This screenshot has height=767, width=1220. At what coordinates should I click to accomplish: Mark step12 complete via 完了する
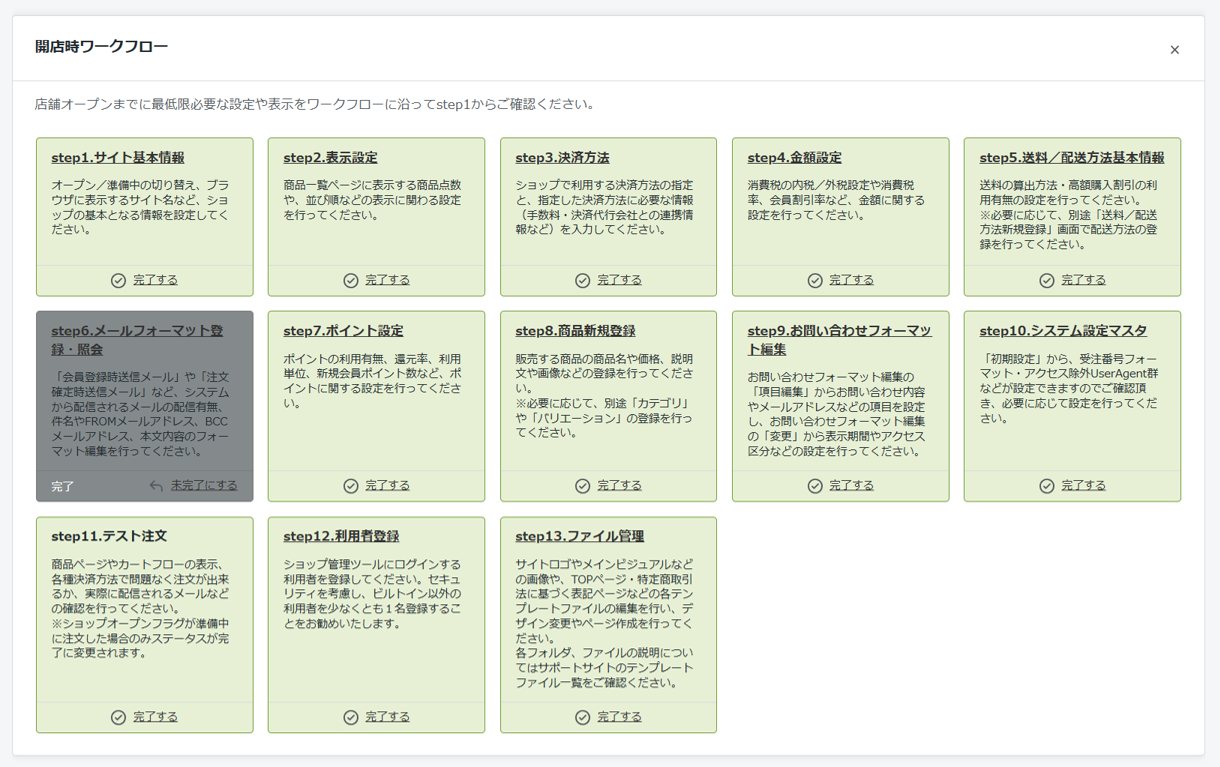pyautogui.click(x=387, y=717)
